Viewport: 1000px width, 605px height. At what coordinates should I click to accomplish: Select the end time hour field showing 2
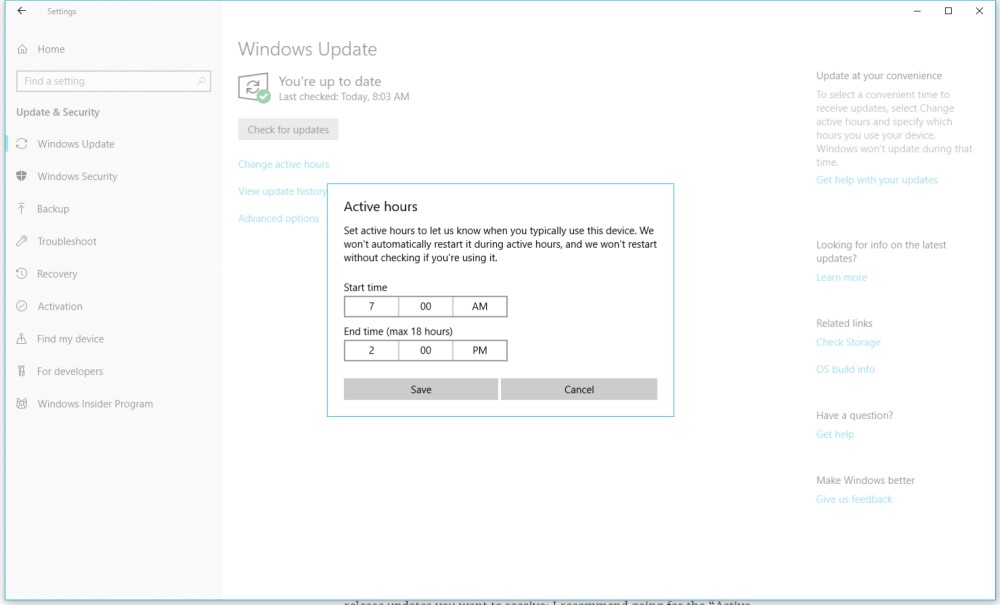click(371, 351)
